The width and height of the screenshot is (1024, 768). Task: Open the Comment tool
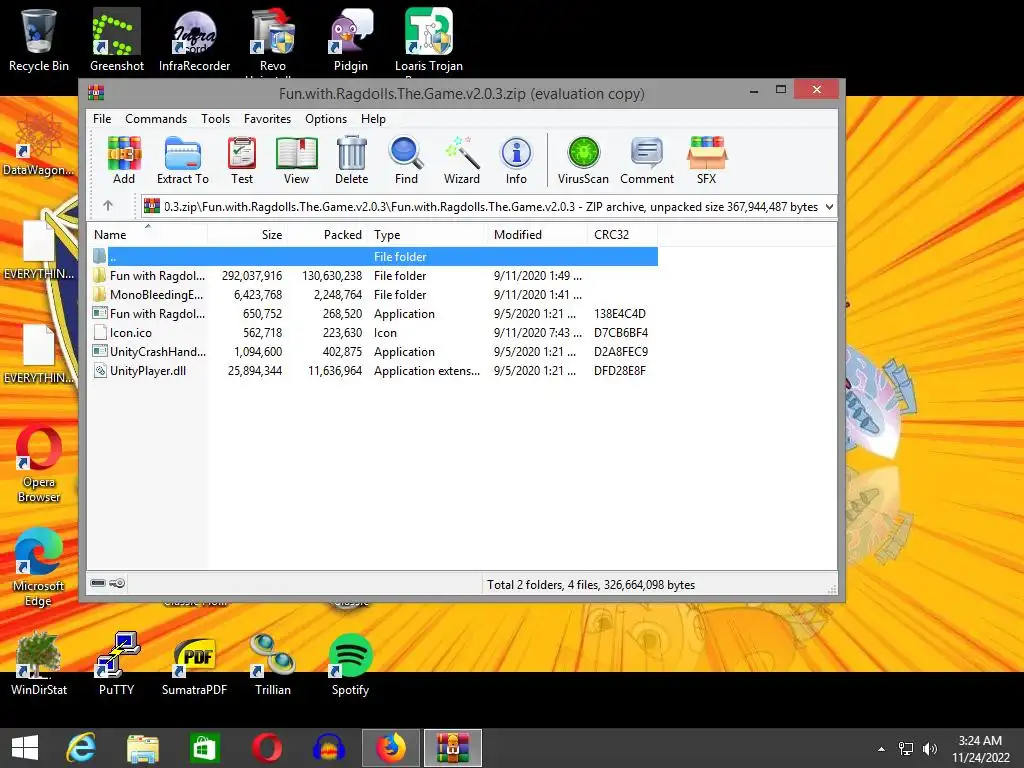click(647, 160)
